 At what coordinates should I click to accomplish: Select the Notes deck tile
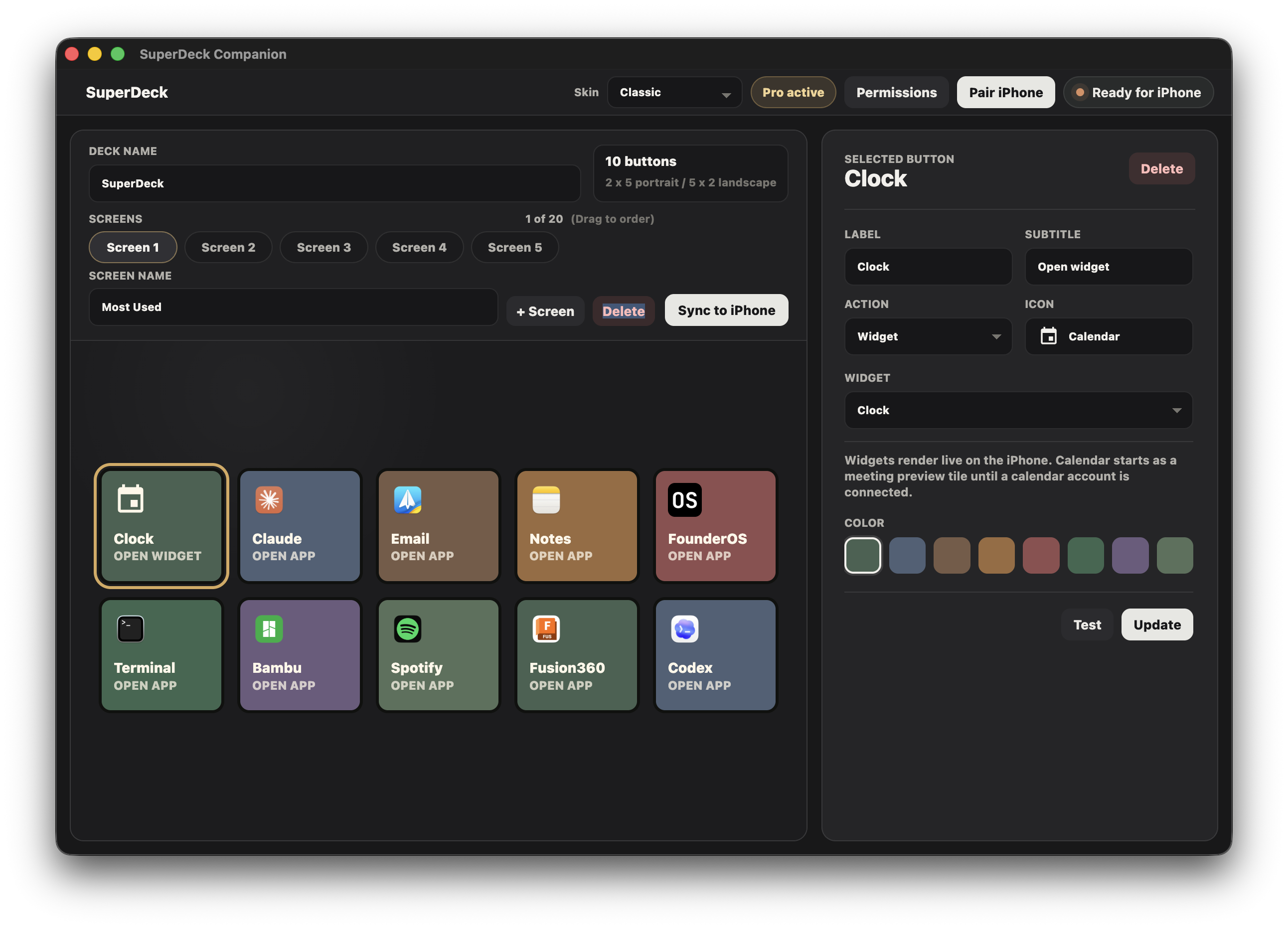click(577, 526)
